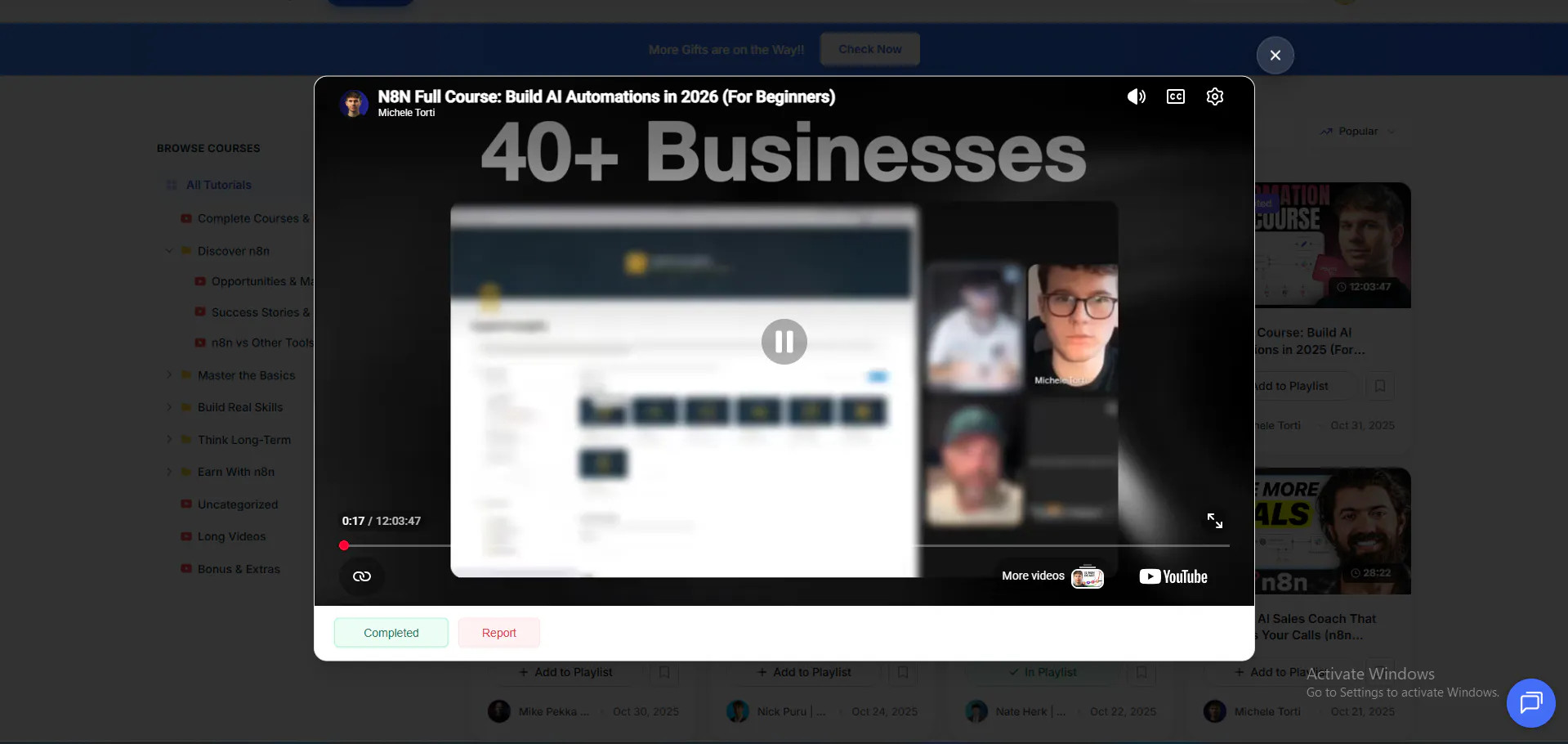Enter fullscreen with the expand arrows icon
1568x744 pixels.
pos(1215,521)
